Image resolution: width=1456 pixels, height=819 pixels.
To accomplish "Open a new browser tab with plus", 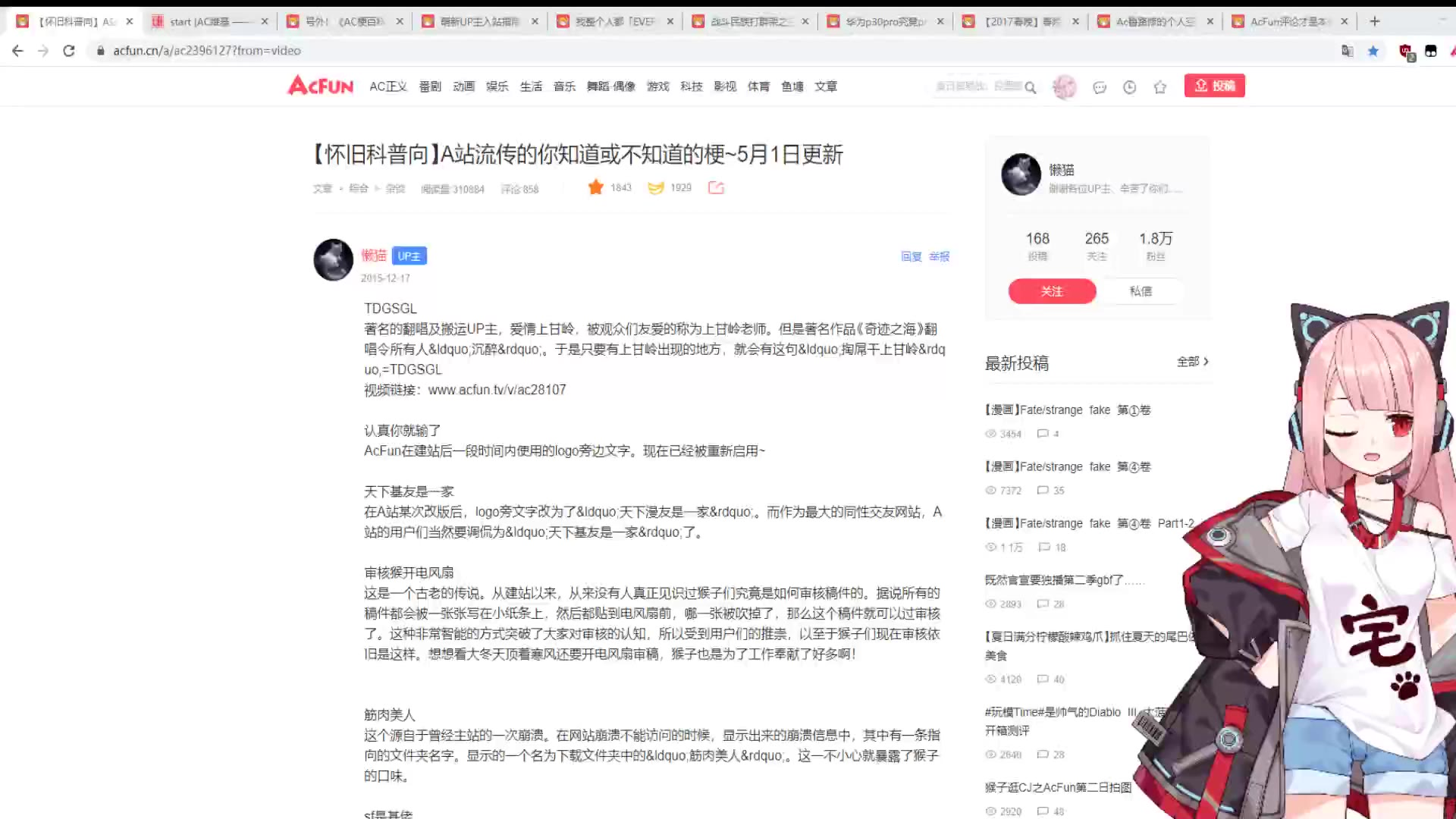I will click(1375, 21).
